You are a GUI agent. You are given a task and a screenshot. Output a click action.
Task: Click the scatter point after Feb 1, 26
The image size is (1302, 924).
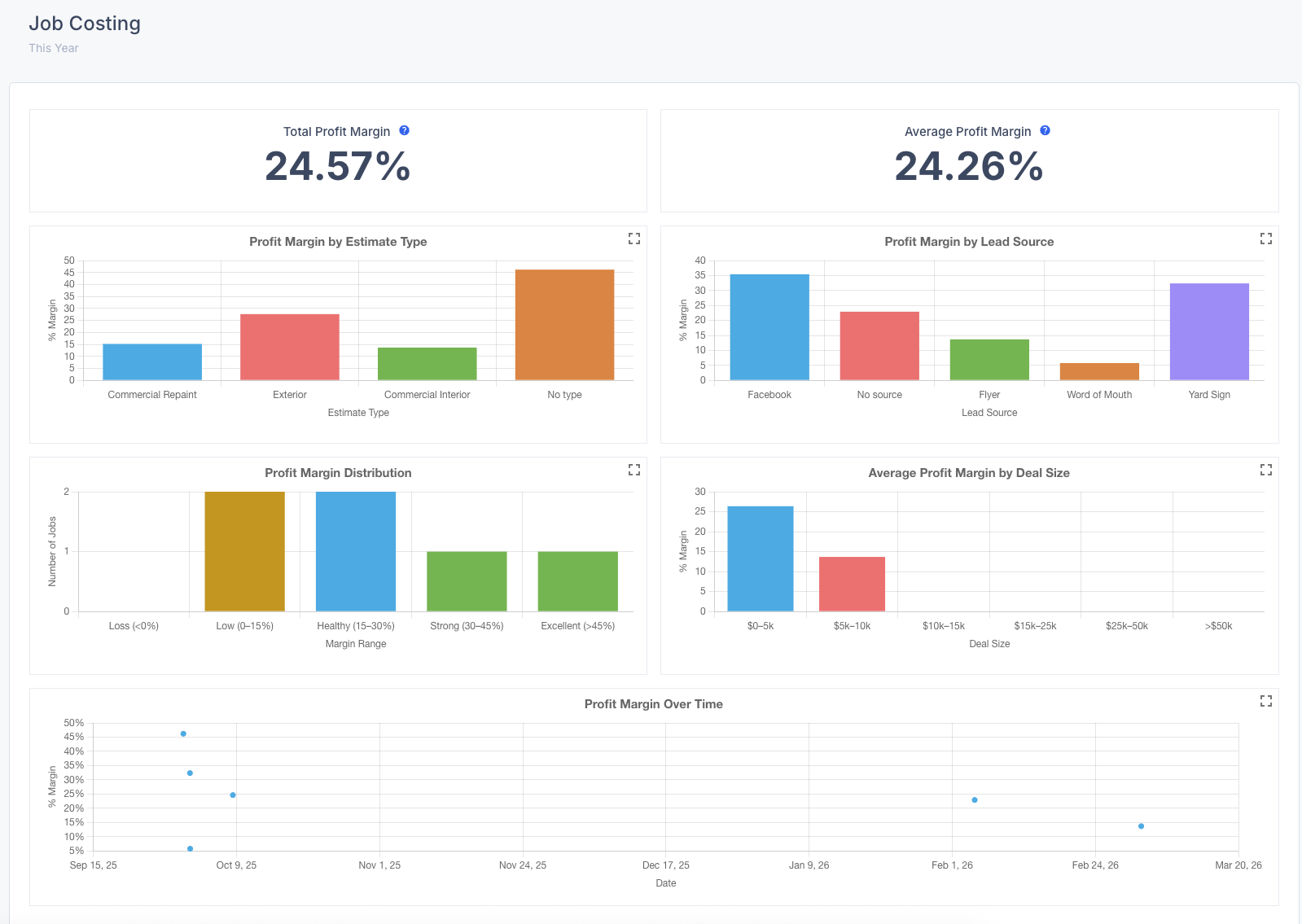click(x=975, y=799)
